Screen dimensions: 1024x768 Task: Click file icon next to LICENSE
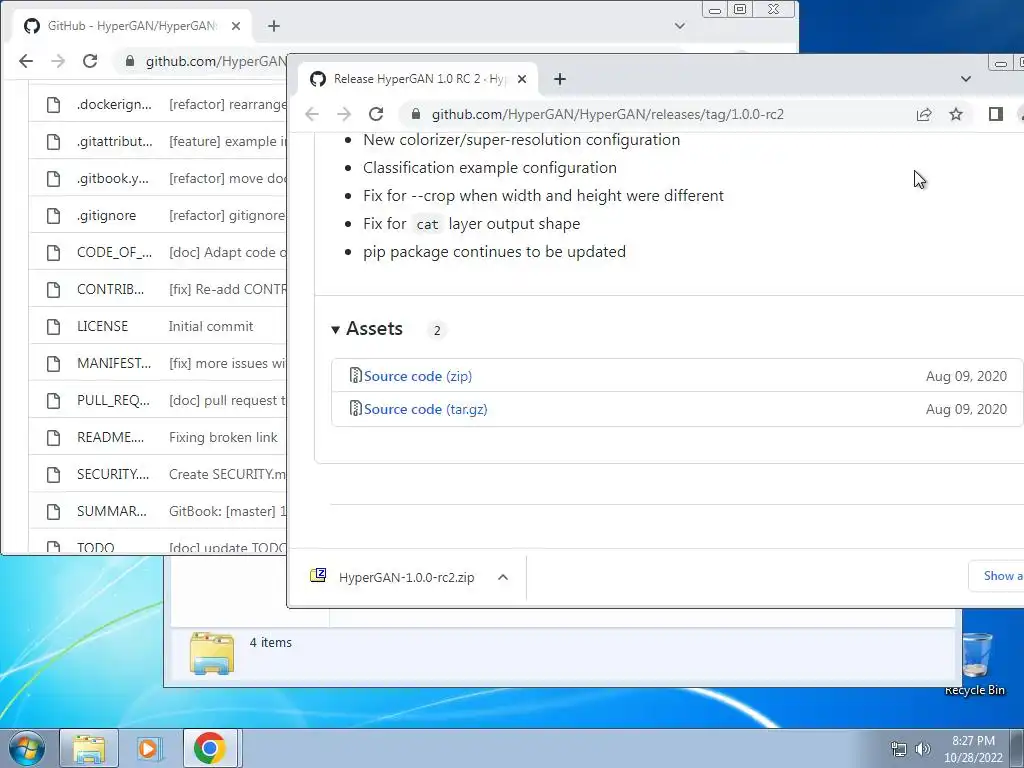pyautogui.click(x=54, y=327)
